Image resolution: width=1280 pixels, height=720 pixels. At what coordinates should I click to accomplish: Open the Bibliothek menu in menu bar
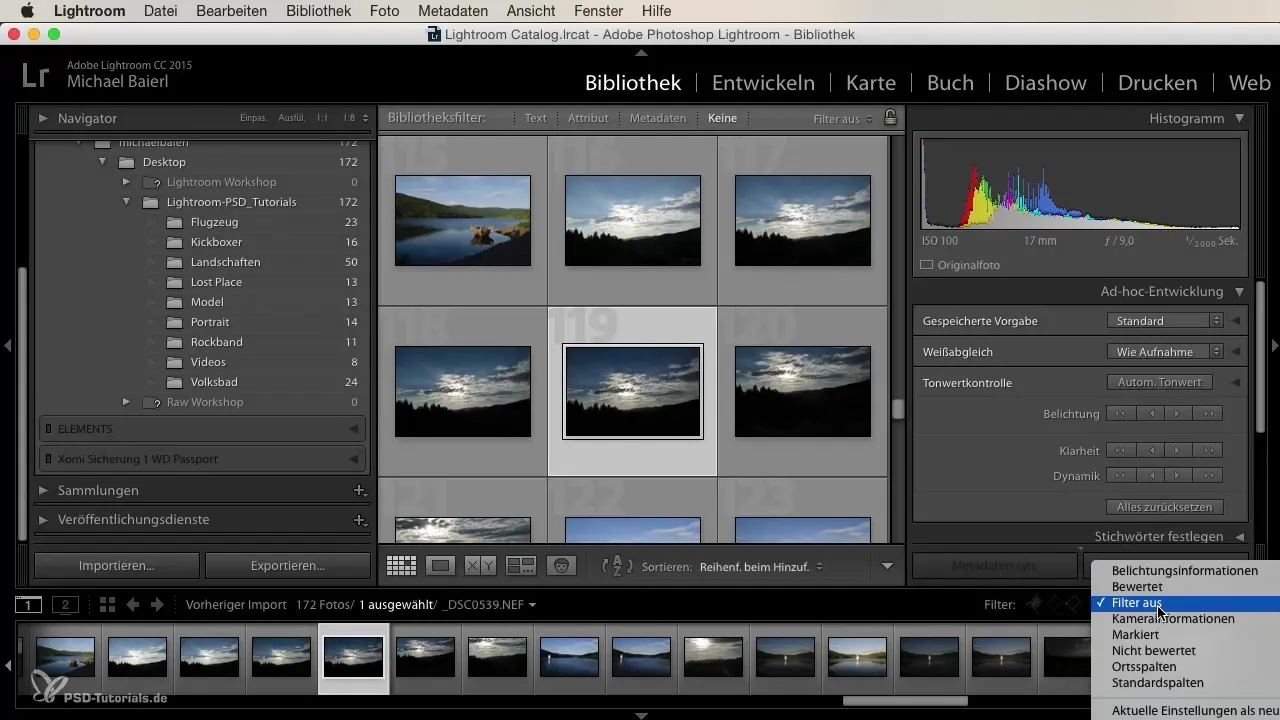318,11
